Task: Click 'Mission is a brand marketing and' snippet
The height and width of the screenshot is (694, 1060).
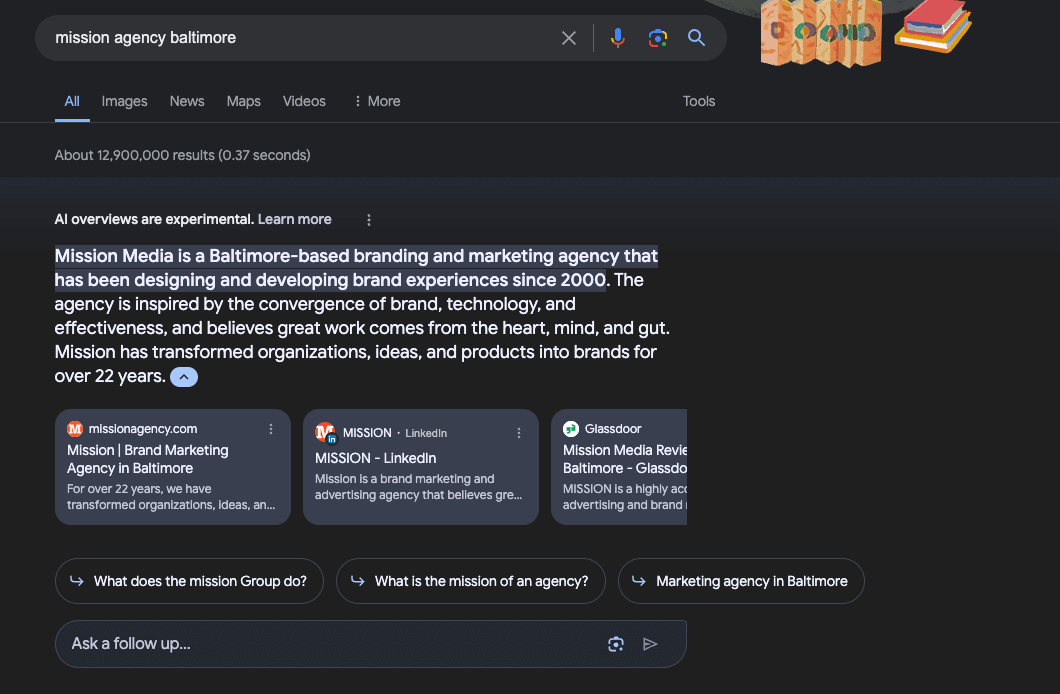Action: pos(418,487)
